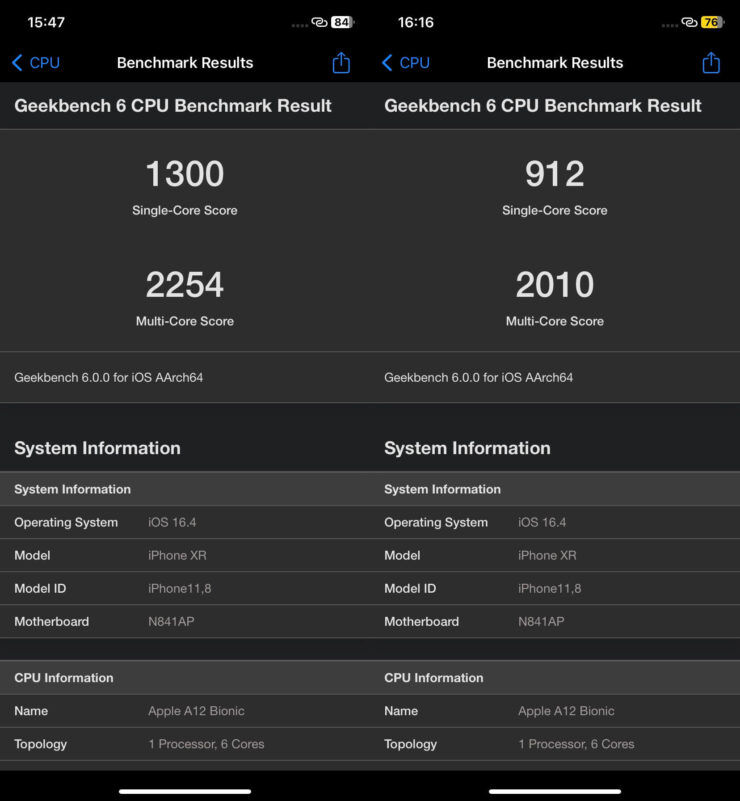Tap the share icon on the 912 score screen
Viewport: 740px width, 801px height.
[711, 62]
